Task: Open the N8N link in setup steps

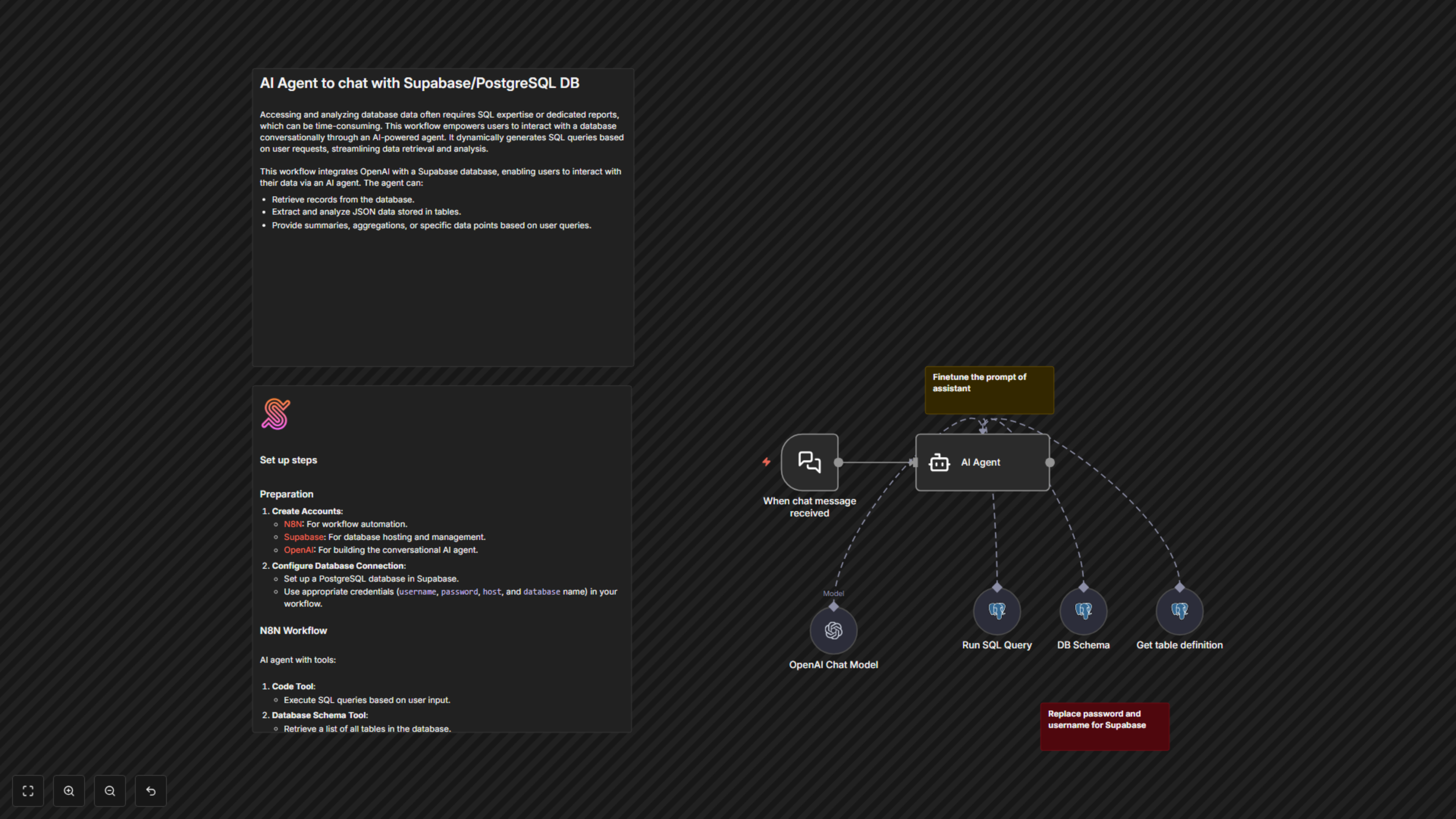Action: [293, 524]
